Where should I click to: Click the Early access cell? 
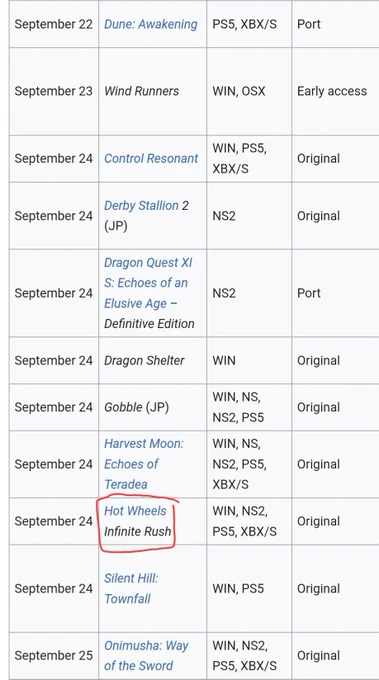(335, 91)
